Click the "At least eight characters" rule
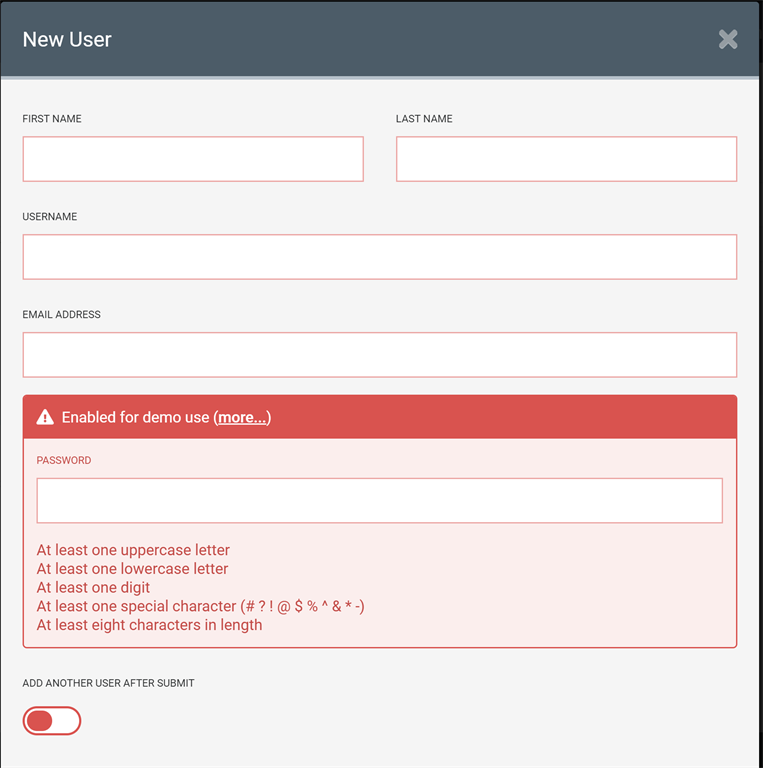 point(149,625)
